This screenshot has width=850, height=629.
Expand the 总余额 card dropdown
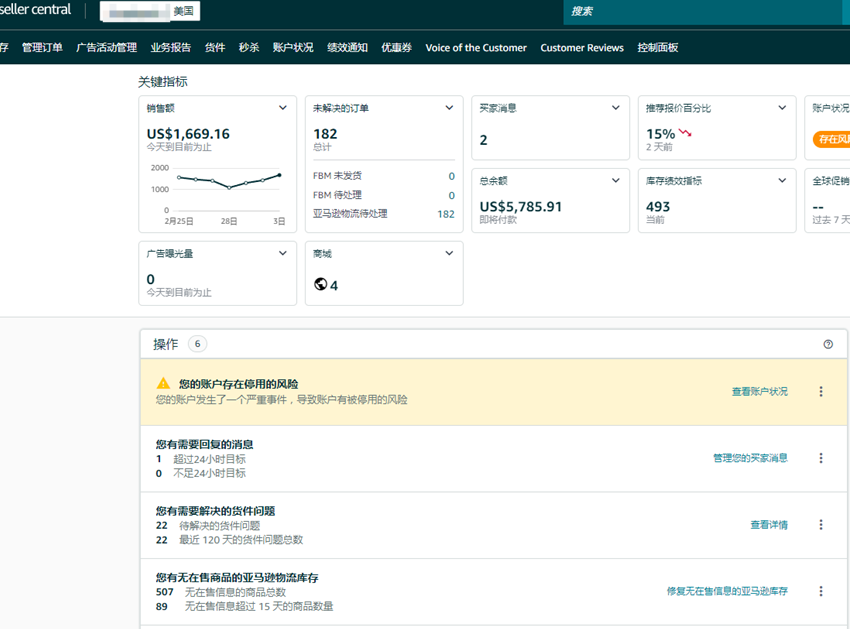(x=615, y=181)
